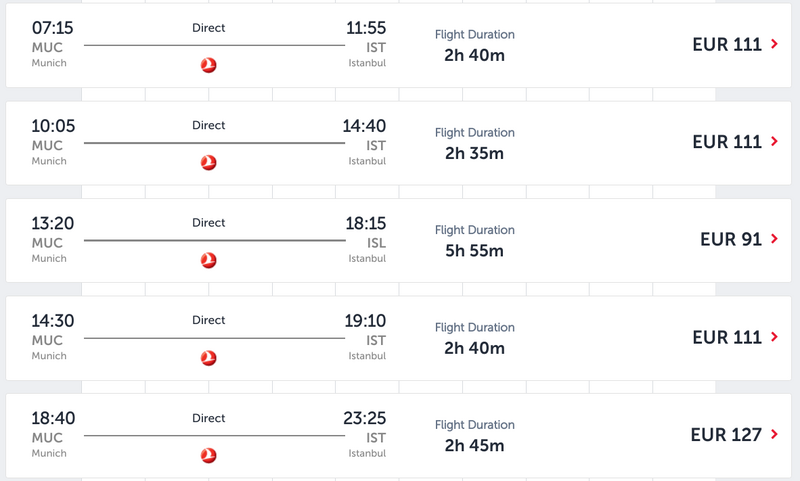Choose the EUR 127 fare
Viewport: 800px width, 481px height.
tap(726, 435)
